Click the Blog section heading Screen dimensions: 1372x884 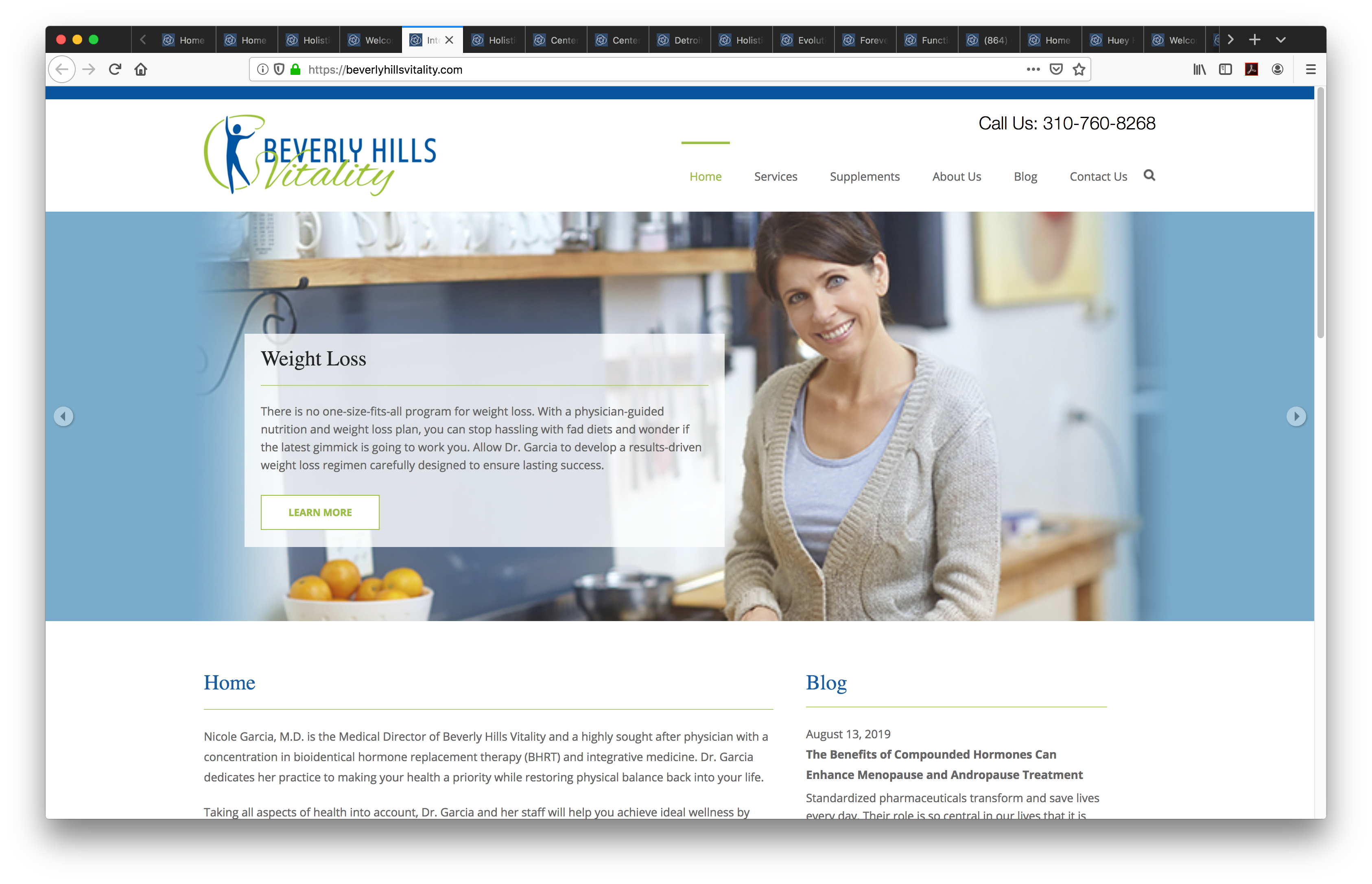click(x=826, y=683)
